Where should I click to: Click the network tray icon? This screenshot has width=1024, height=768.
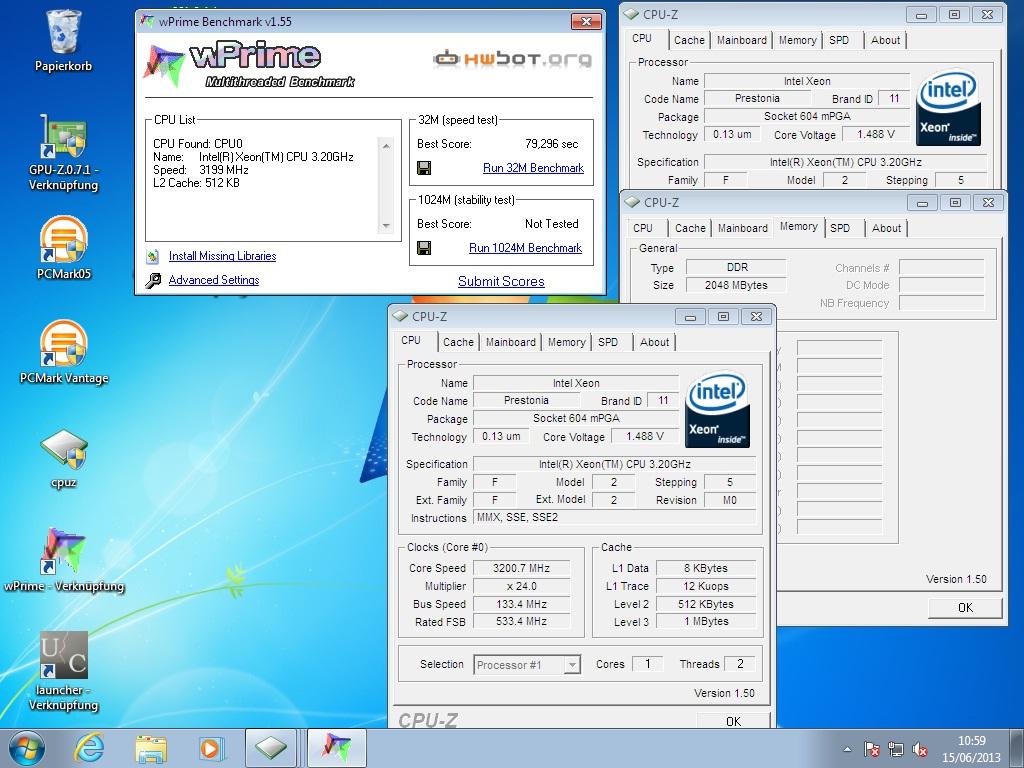896,749
